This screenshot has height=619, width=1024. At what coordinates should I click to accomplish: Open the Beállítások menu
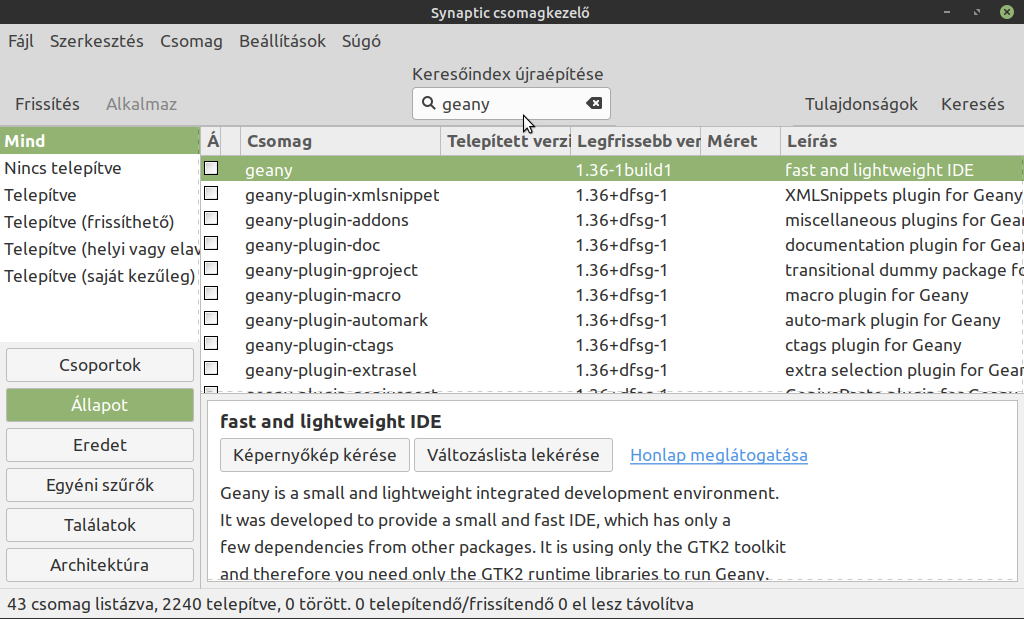click(x=282, y=41)
